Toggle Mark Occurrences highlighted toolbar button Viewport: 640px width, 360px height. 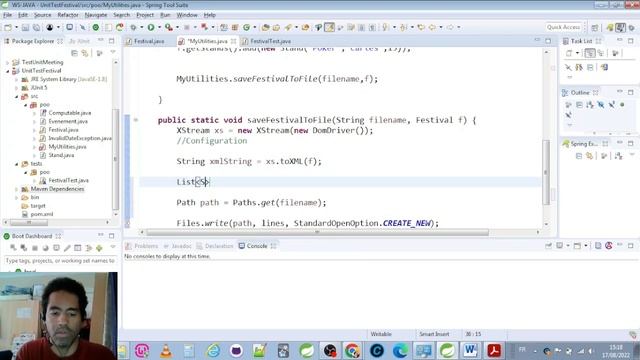pos(329,27)
